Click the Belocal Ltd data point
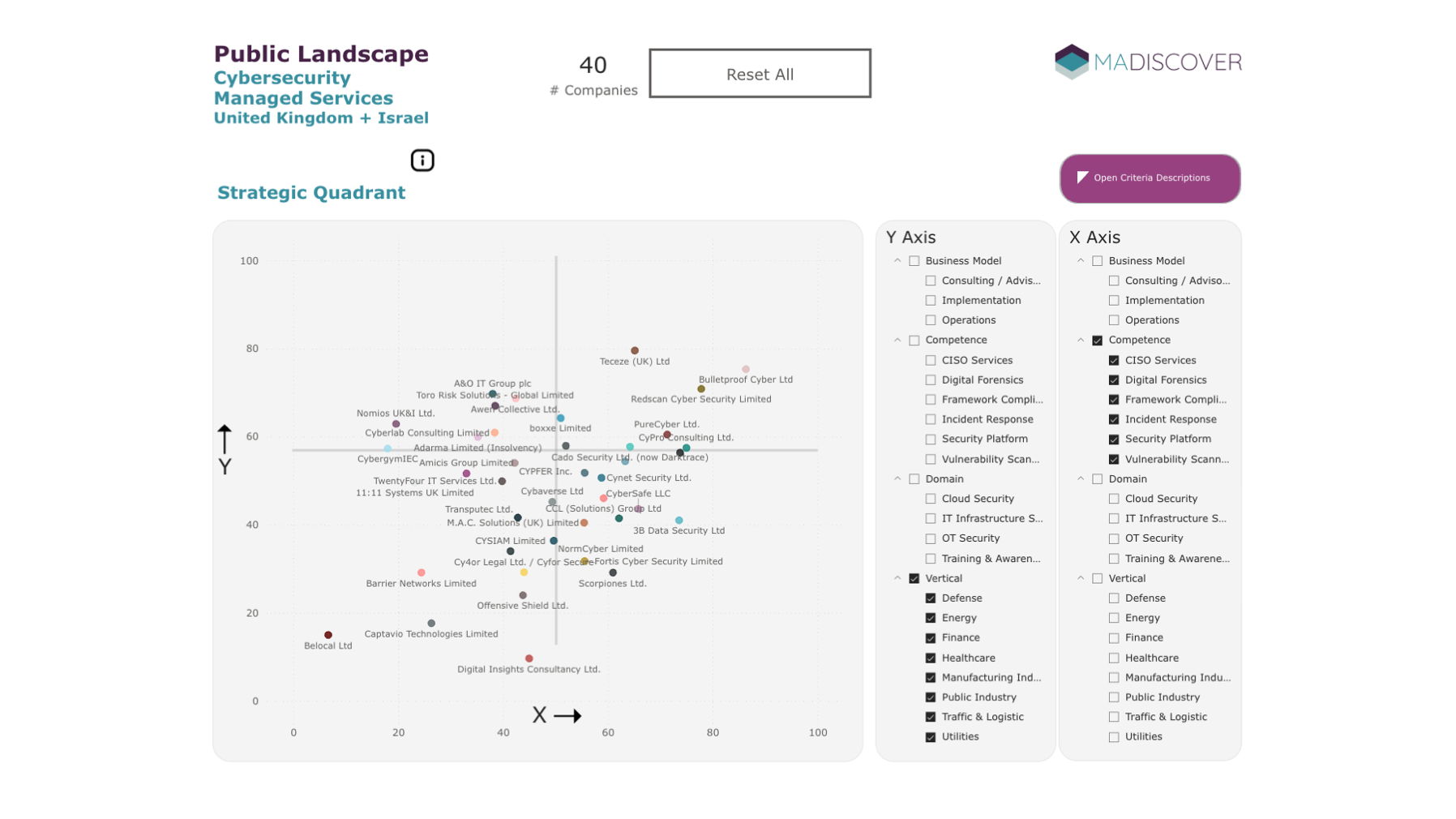 328,635
